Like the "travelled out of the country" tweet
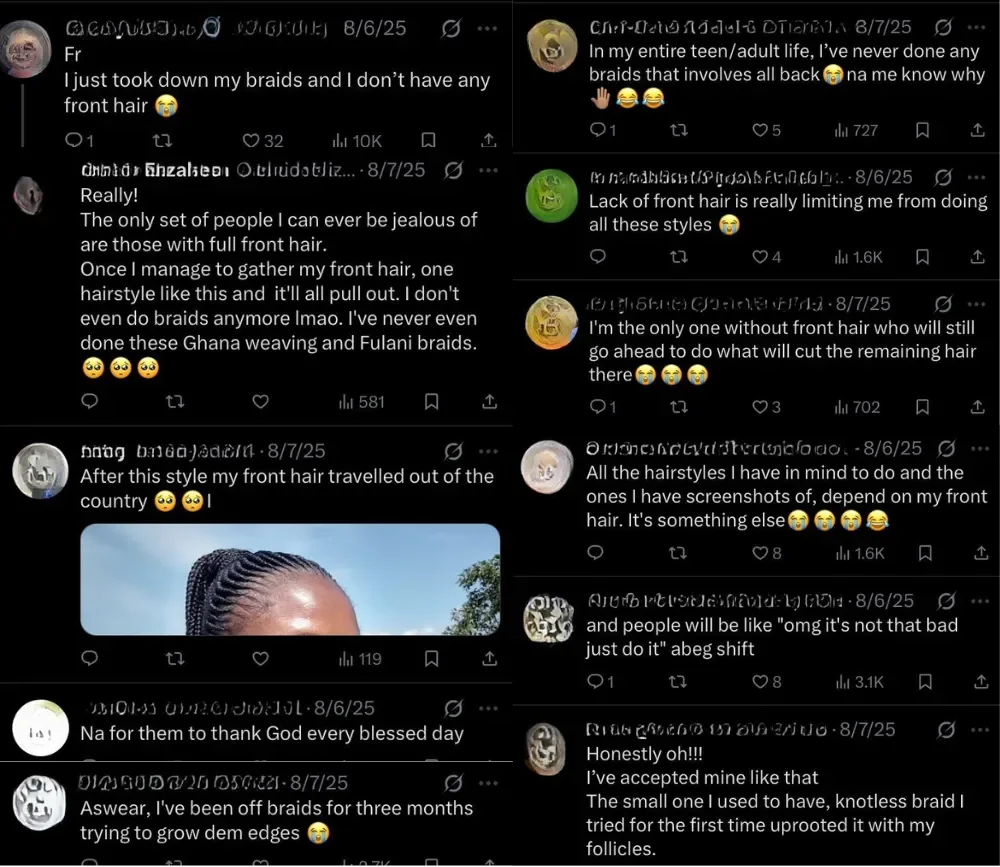This screenshot has height=867, width=1000. 260,658
